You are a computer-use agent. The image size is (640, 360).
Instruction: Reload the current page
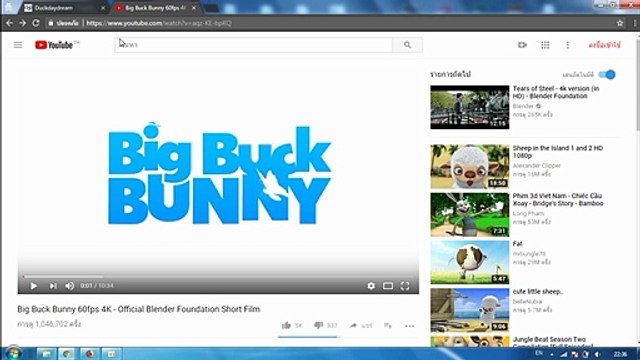point(36,23)
